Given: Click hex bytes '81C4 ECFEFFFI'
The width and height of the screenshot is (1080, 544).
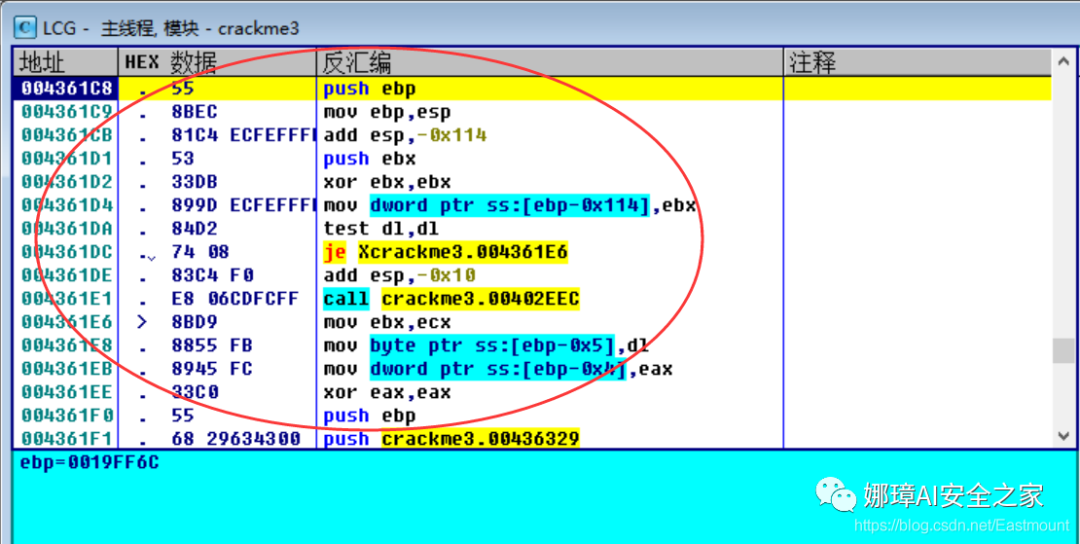Looking at the screenshot, I should (x=243, y=135).
